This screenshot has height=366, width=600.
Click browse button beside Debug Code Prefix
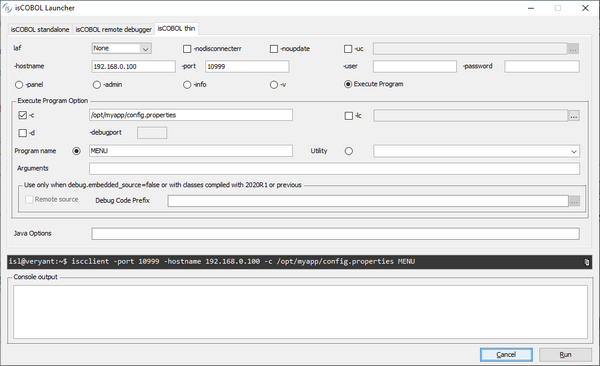click(574, 201)
